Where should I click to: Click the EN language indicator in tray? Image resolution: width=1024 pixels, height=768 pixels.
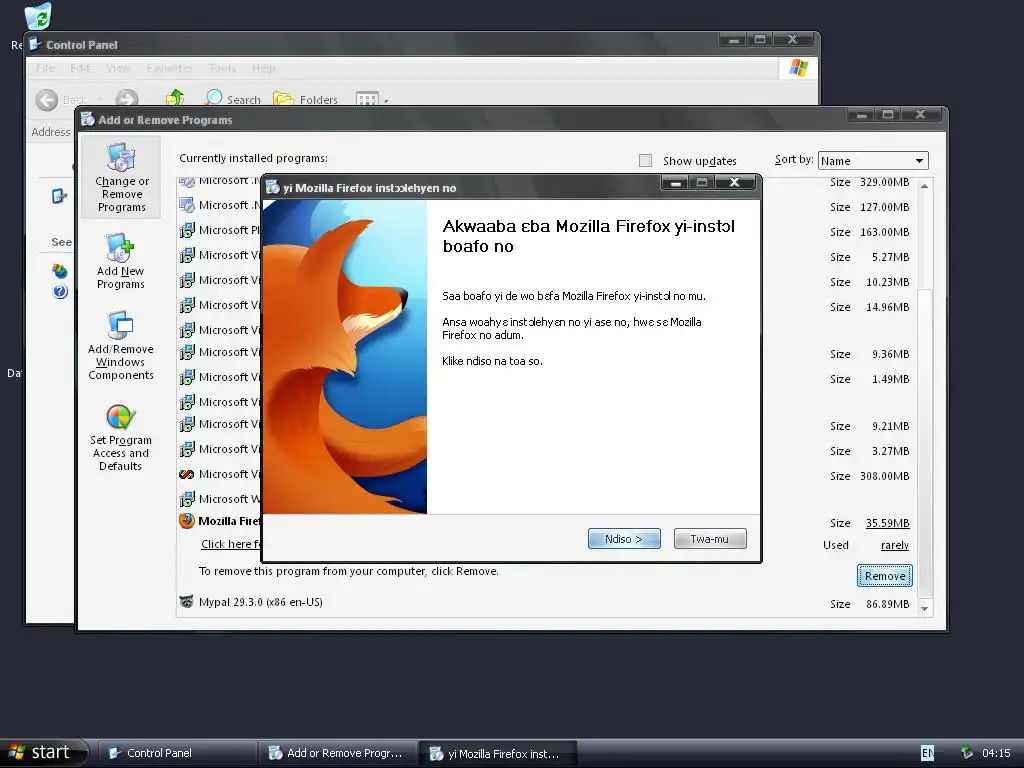[x=927, y=753]
